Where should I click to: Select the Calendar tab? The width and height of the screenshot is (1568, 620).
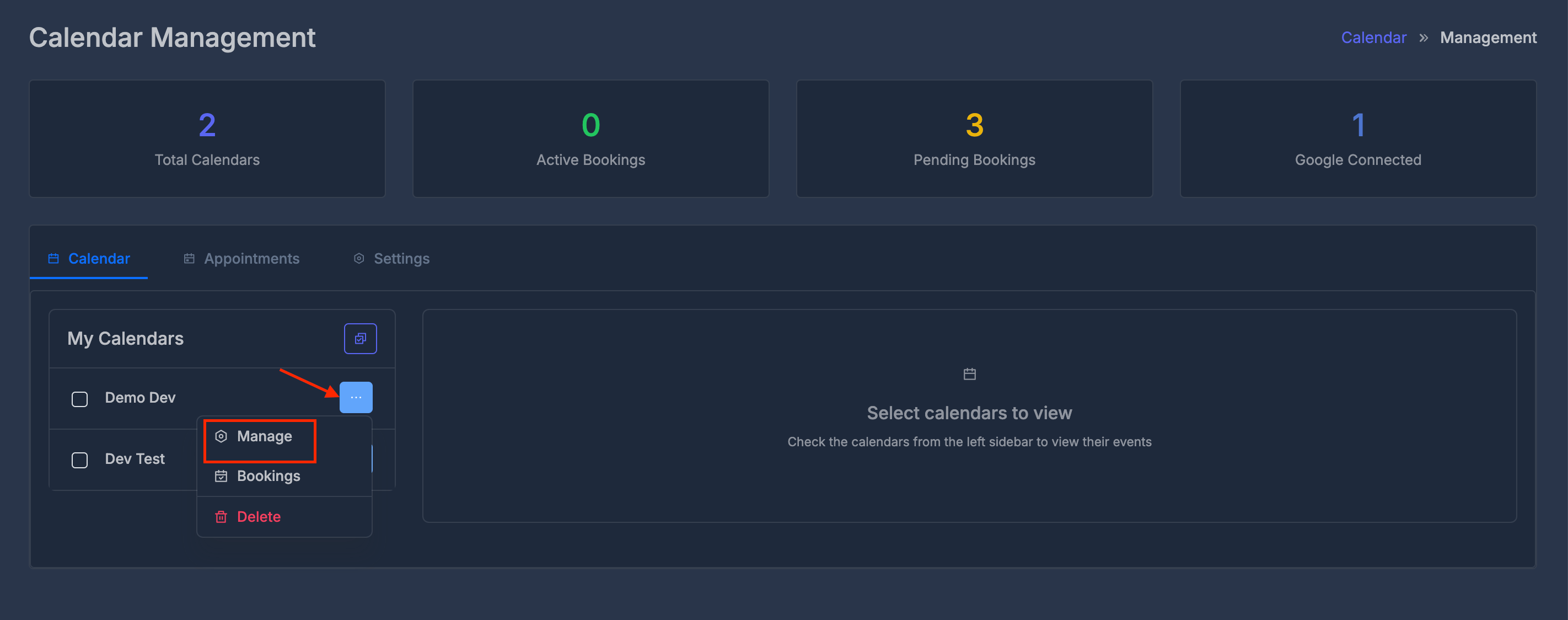[89, 259]
